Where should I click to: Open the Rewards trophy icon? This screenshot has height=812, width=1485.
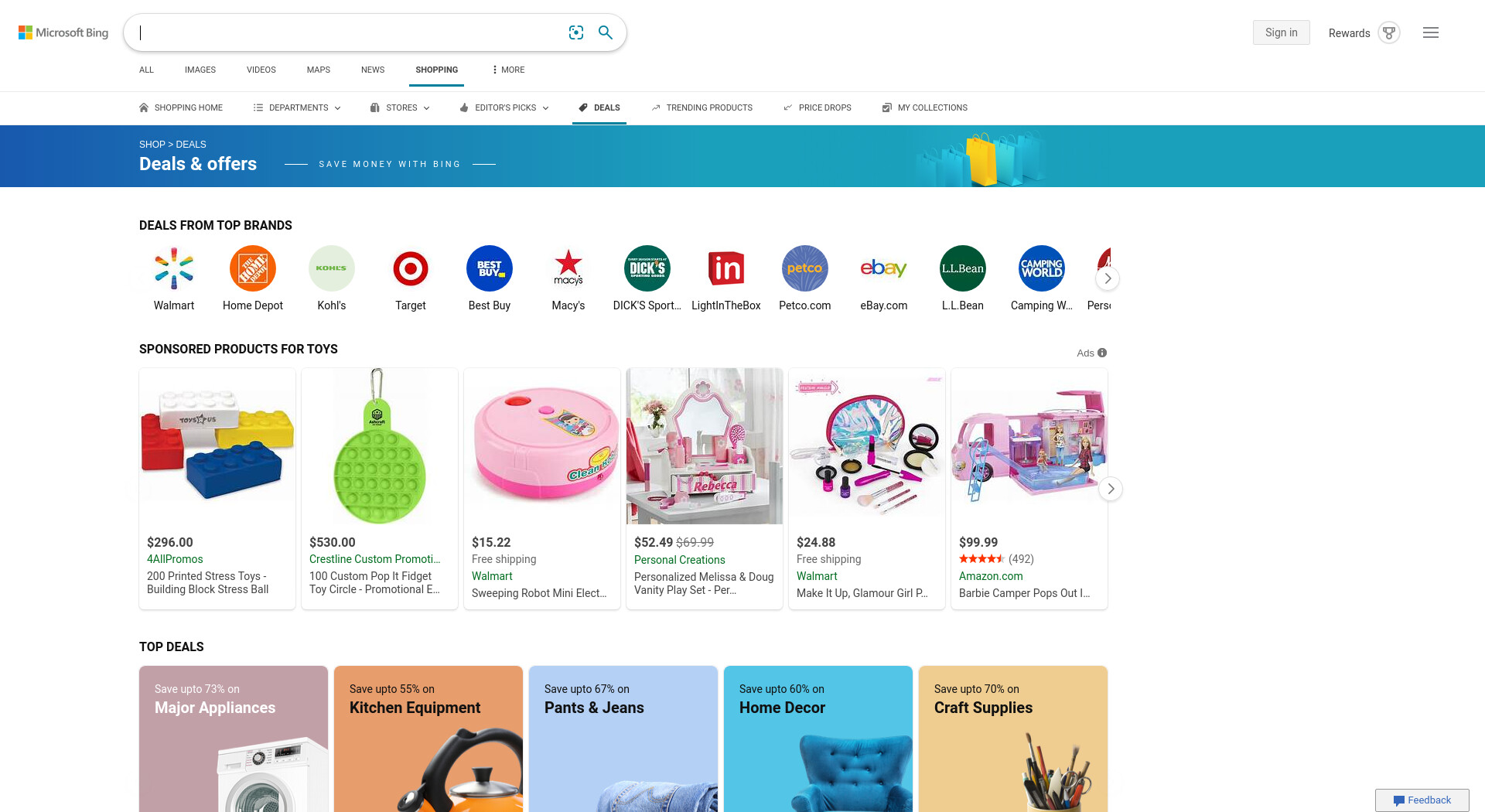(x=1389, y=32)
